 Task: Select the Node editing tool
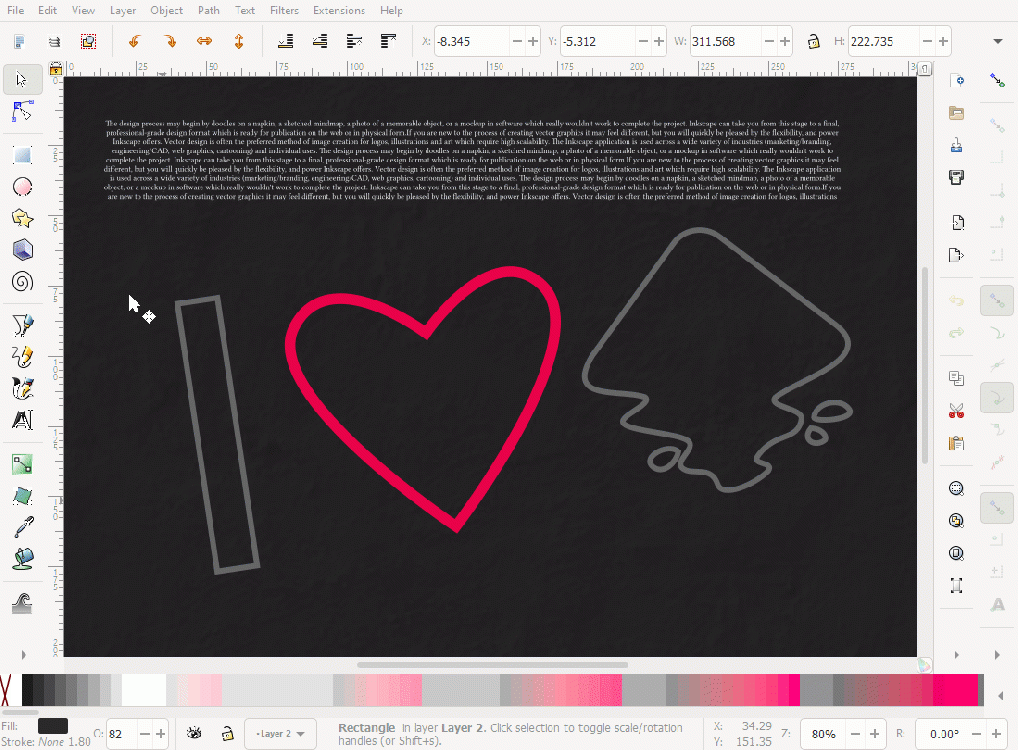coord(22,111)
